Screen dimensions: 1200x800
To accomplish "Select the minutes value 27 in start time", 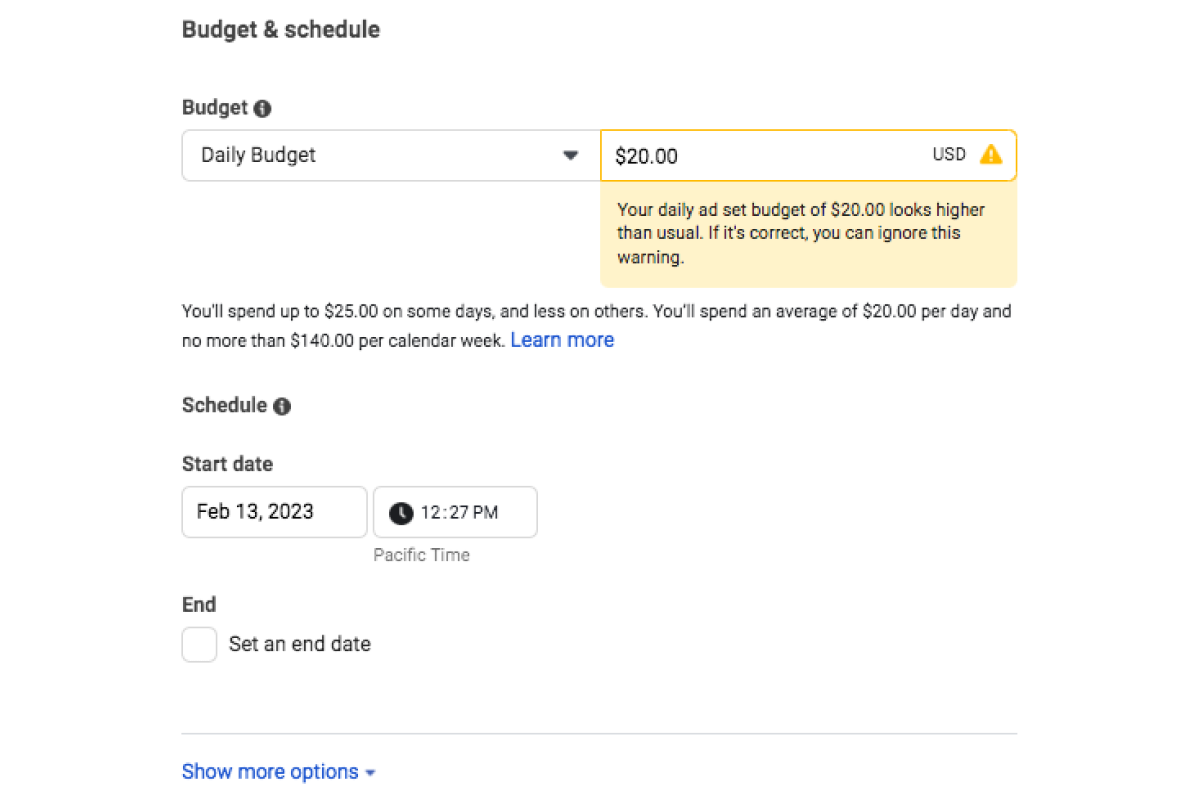I will coord(458,513).
